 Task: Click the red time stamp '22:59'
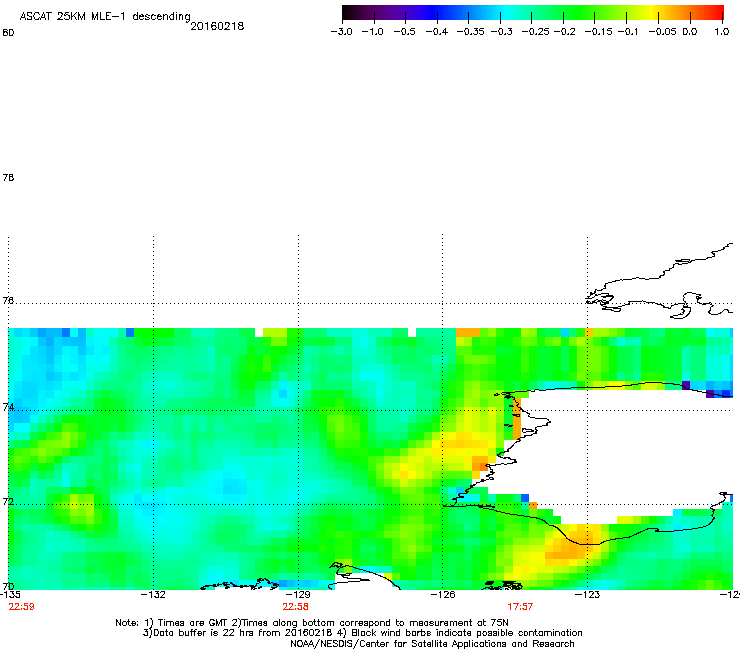[21, 607]
